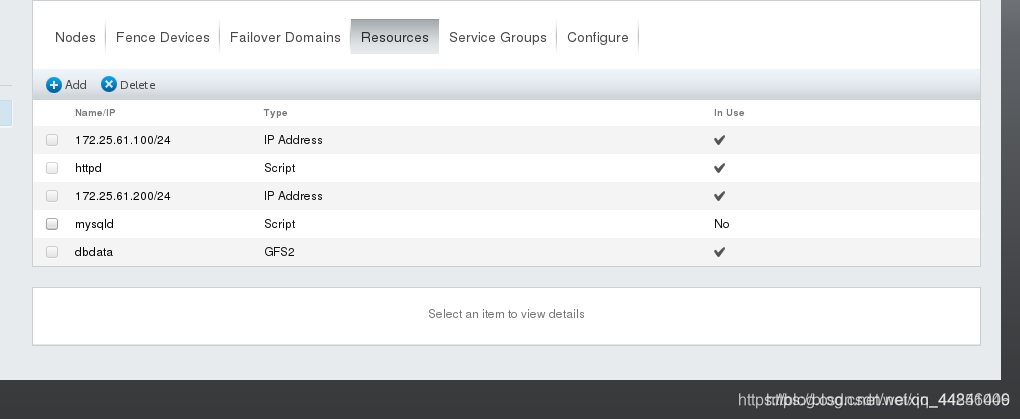Viewport: 1020px width, 419px height.
Task: Click the blue plus Add icon
Action: point(53,85)
